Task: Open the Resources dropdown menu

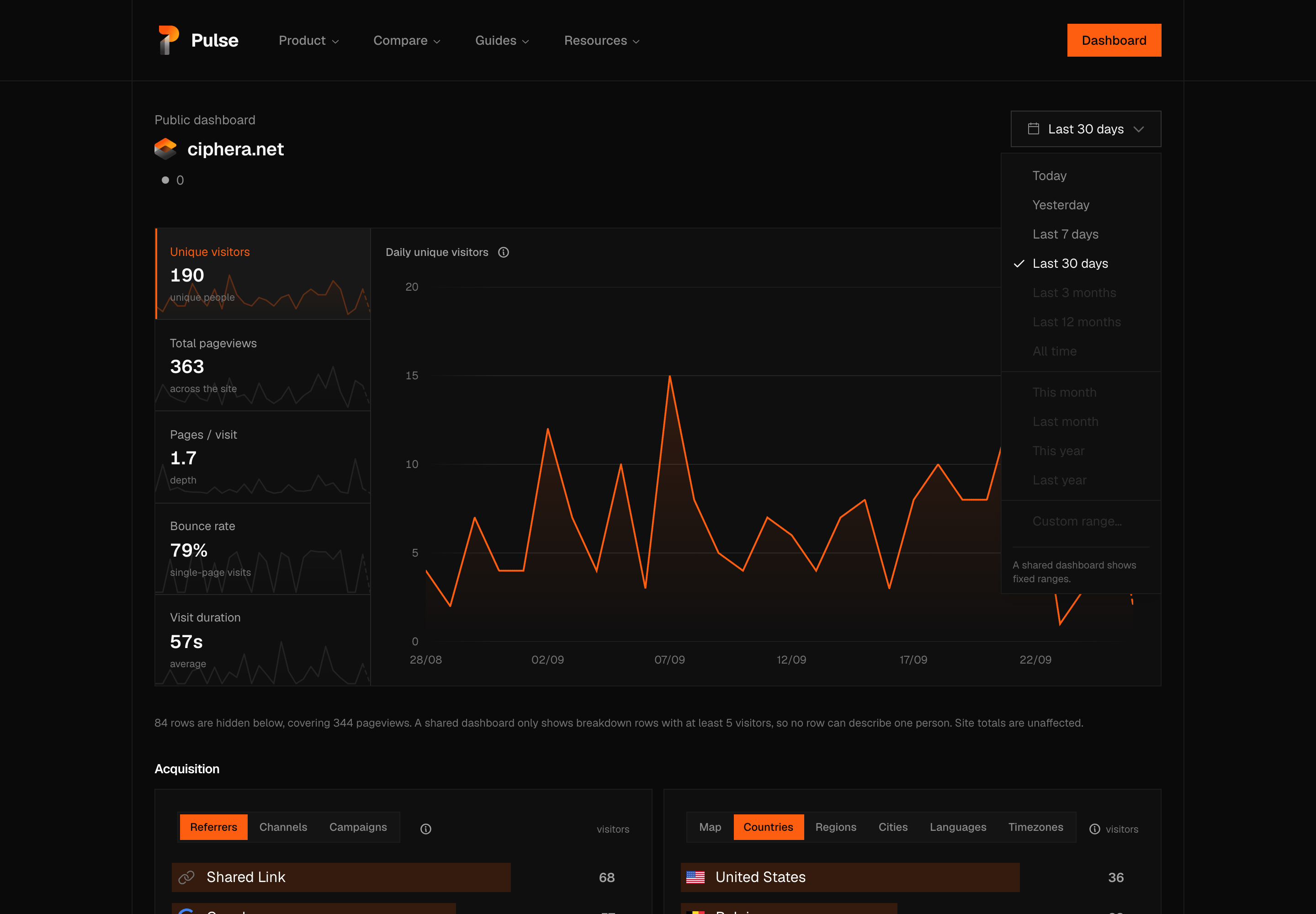Action: (x=602, y=41)
